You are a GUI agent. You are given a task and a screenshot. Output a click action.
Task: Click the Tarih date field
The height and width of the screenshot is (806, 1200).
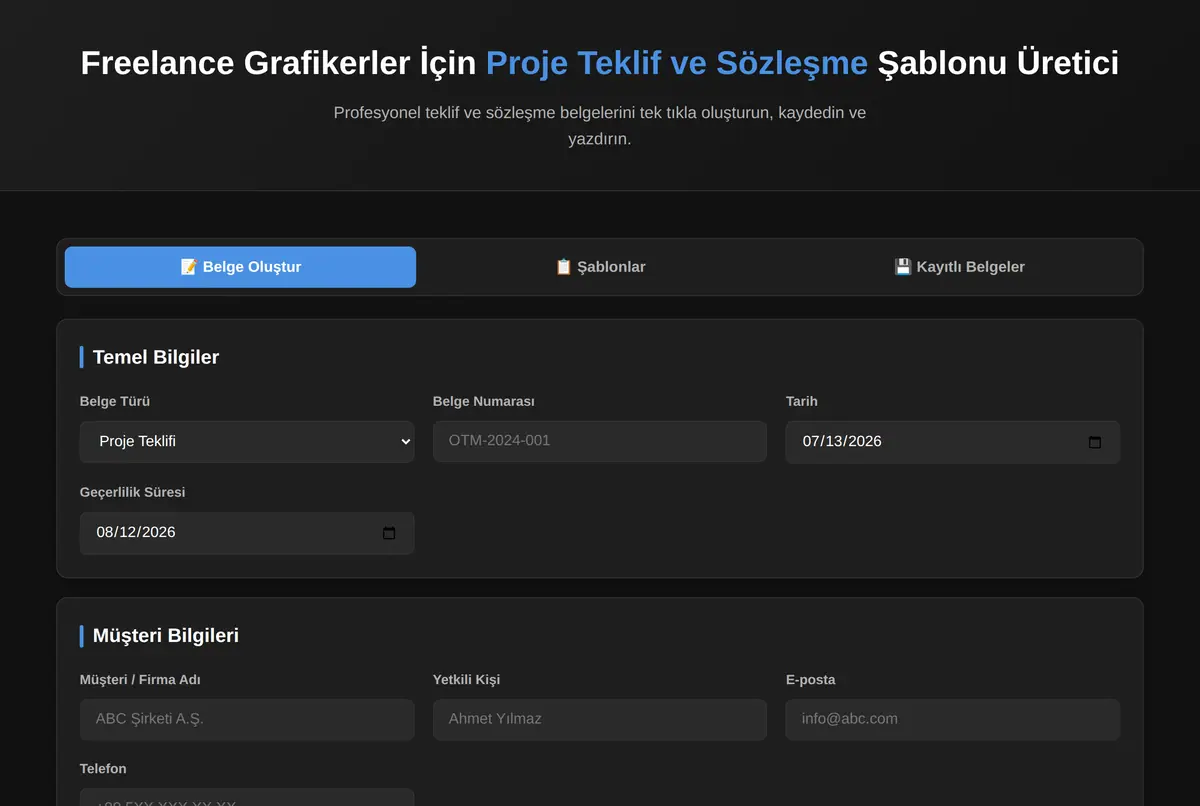[x=953, y=441]
